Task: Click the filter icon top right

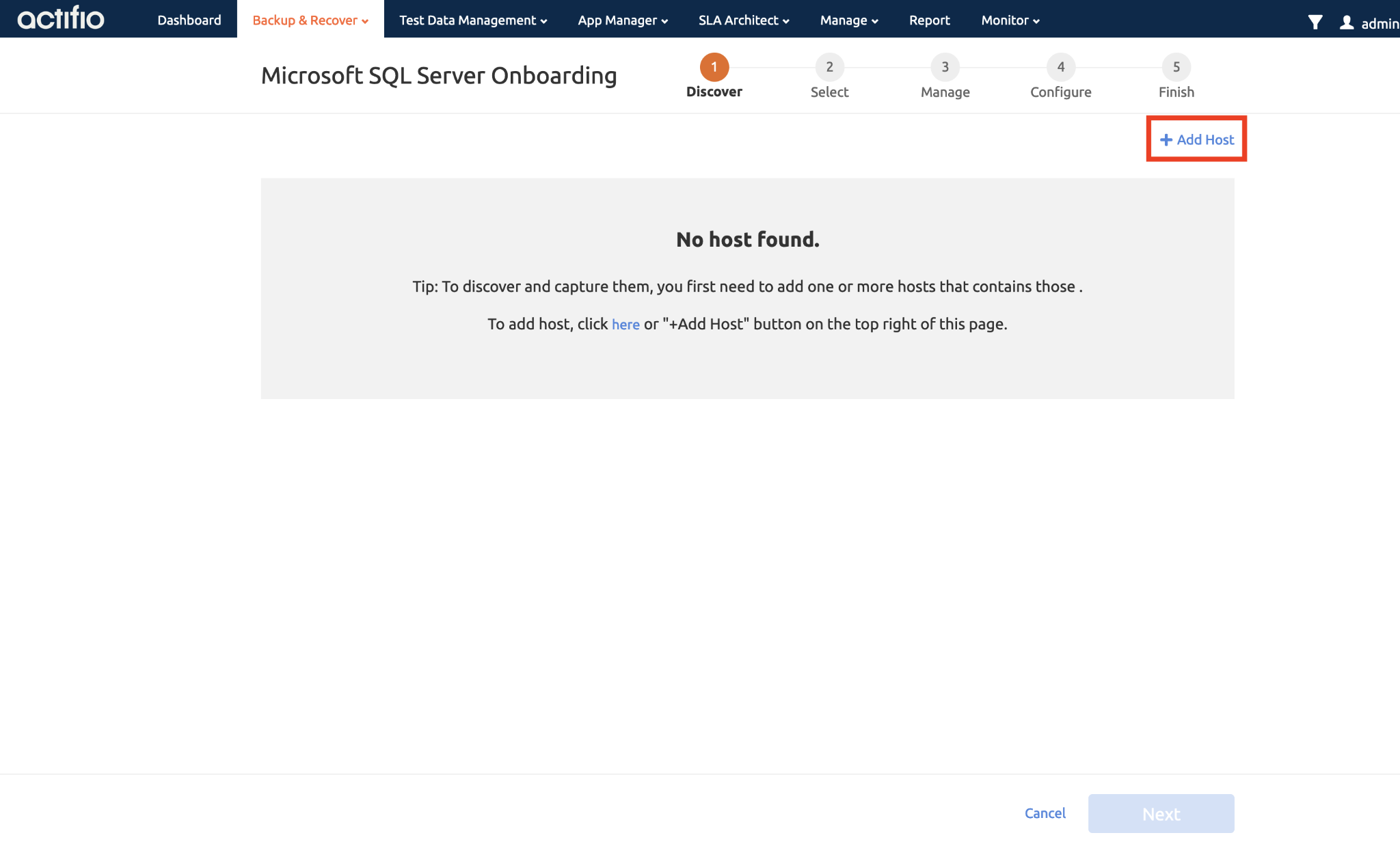Action: [x=1314, y=20]
